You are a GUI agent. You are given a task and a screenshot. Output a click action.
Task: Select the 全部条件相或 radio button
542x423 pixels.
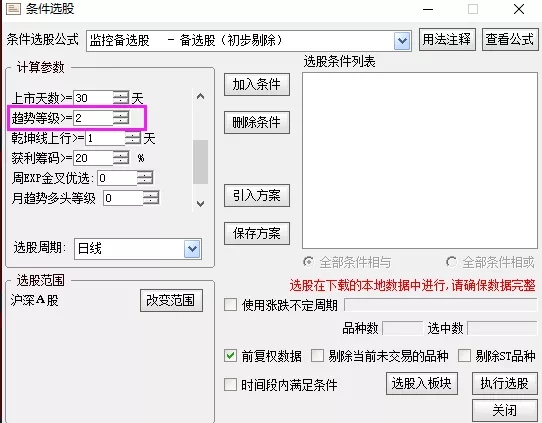[x=451, y=262]
